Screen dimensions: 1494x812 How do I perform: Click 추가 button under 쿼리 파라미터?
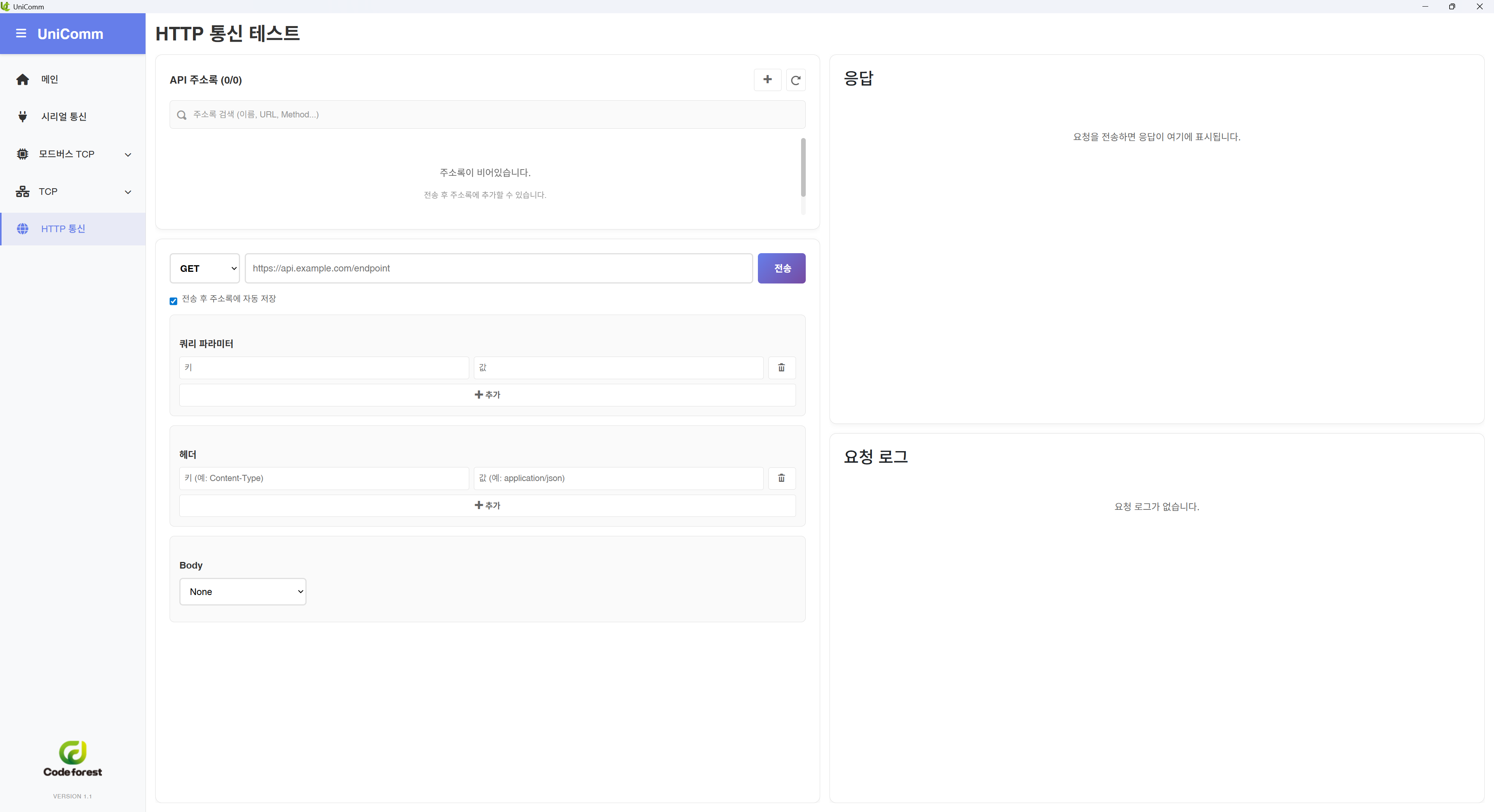(487, 395)
